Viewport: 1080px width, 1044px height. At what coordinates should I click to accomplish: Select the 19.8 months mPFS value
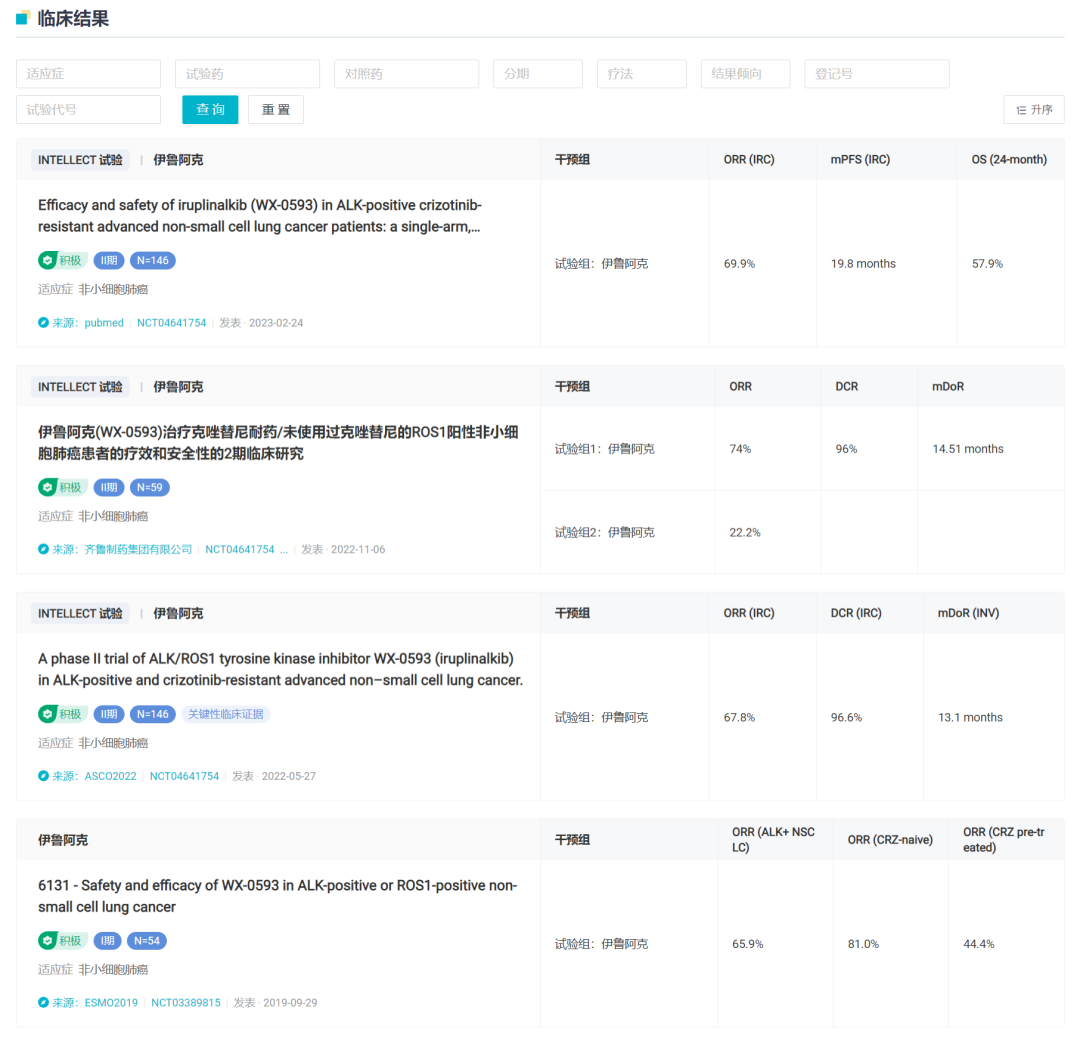coord(863,264)
